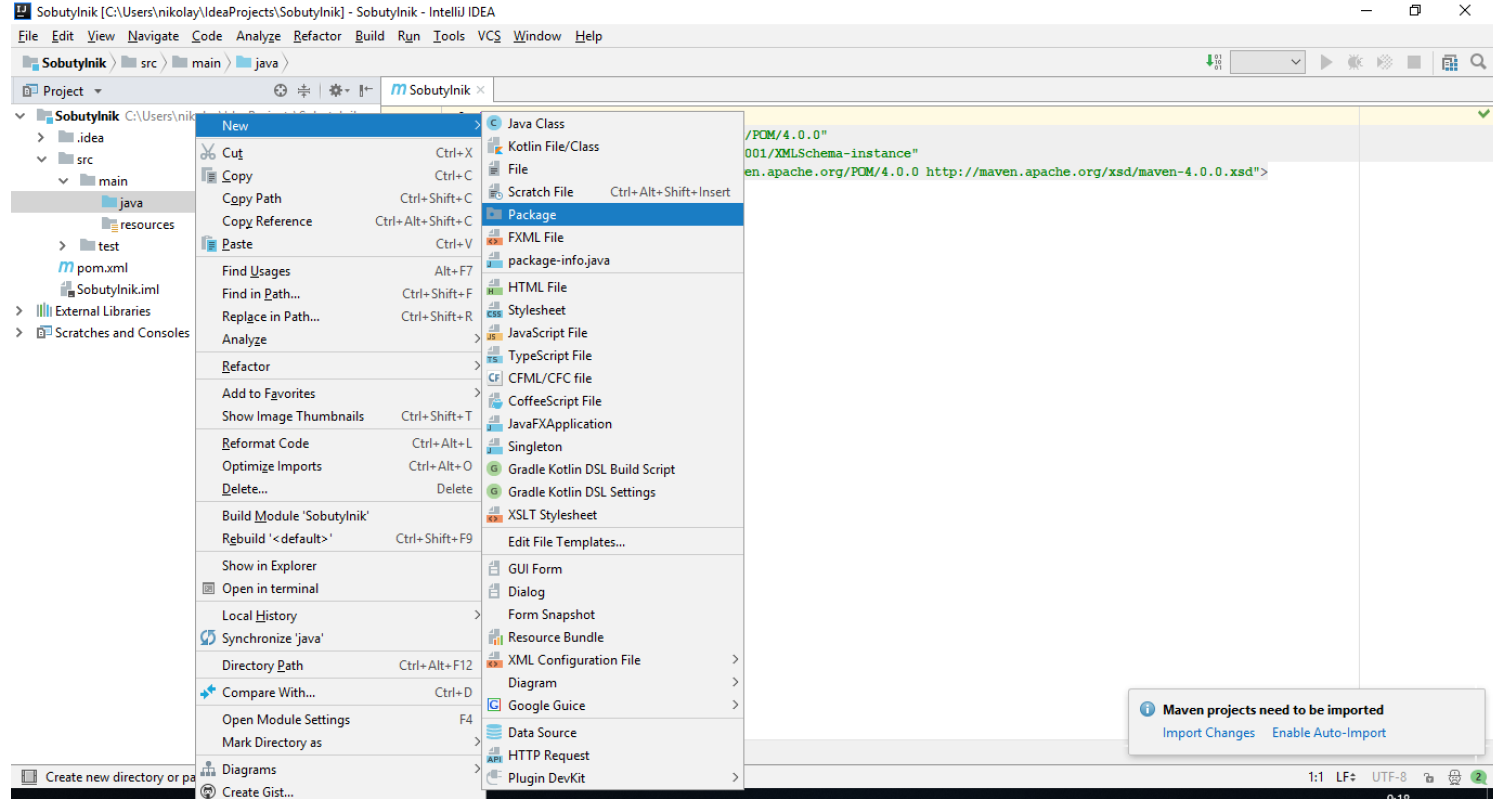Select Open Module Settings in context menu

338,719
